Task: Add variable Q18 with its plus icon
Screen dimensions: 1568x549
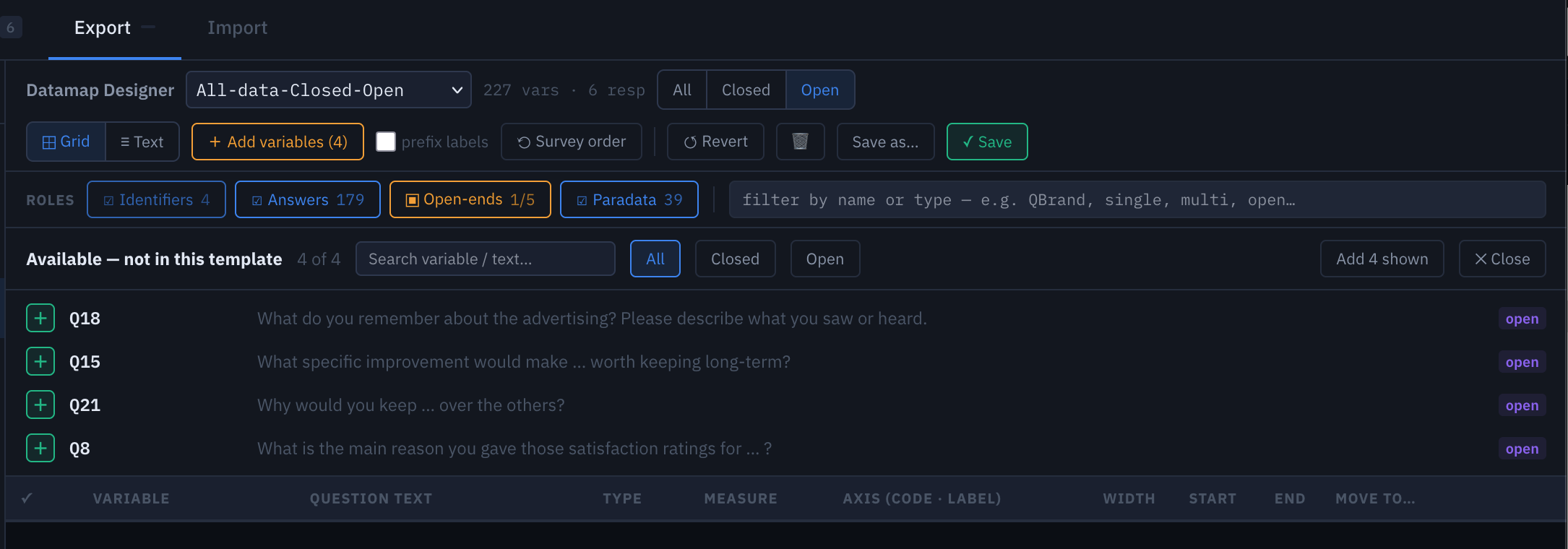Action: coord(40,318)
